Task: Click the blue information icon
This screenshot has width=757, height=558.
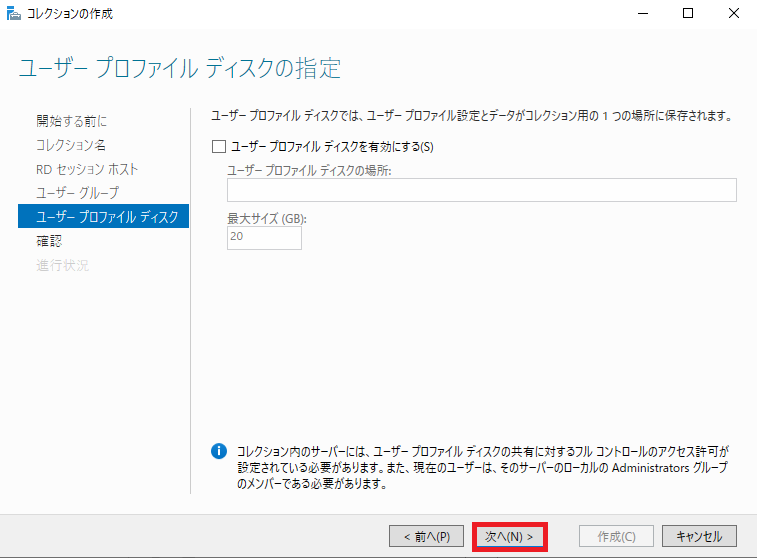Action: (x=219, y=451)
